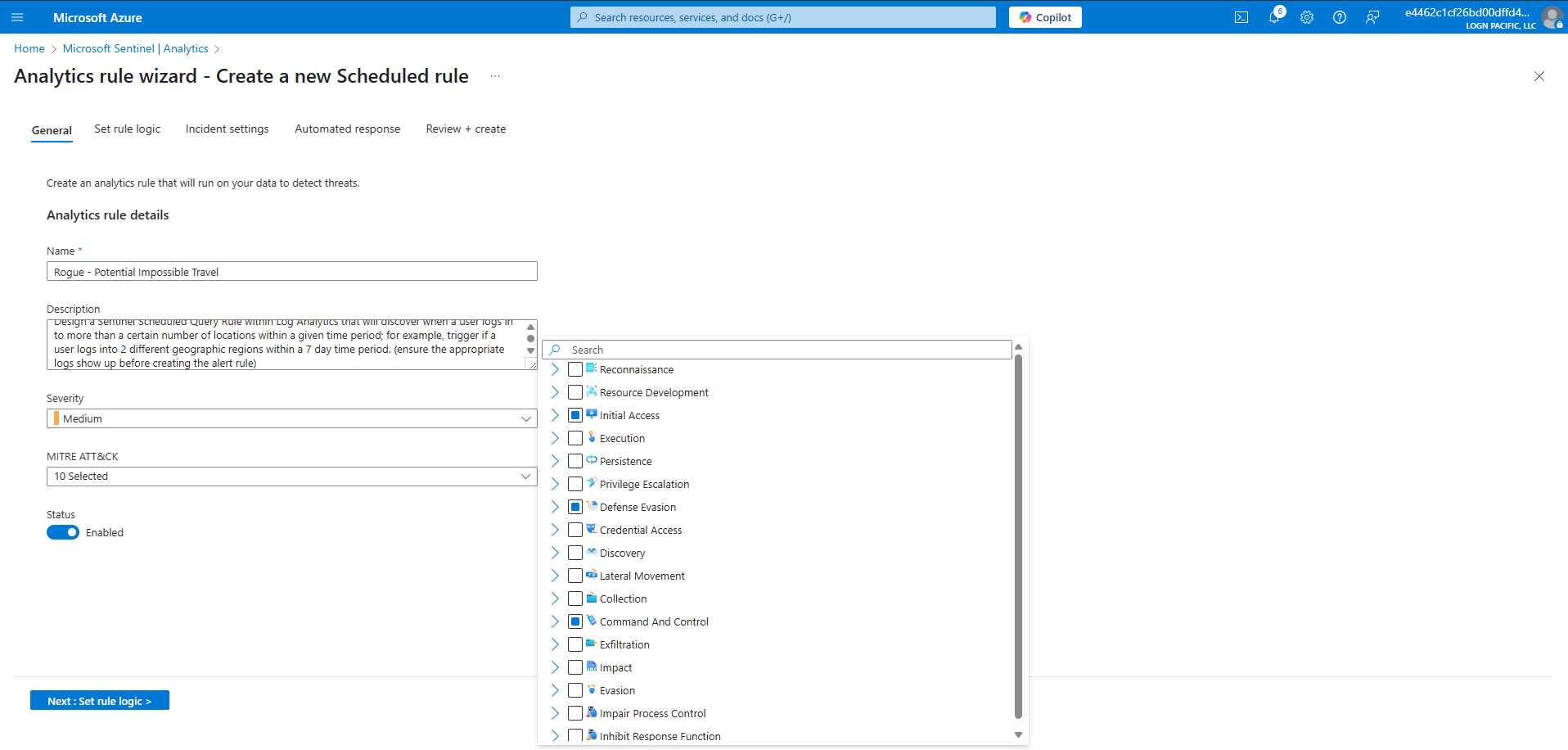Expand the Initial Access tactic chevron
The image size is (1568, 750).
click(555, 416)
